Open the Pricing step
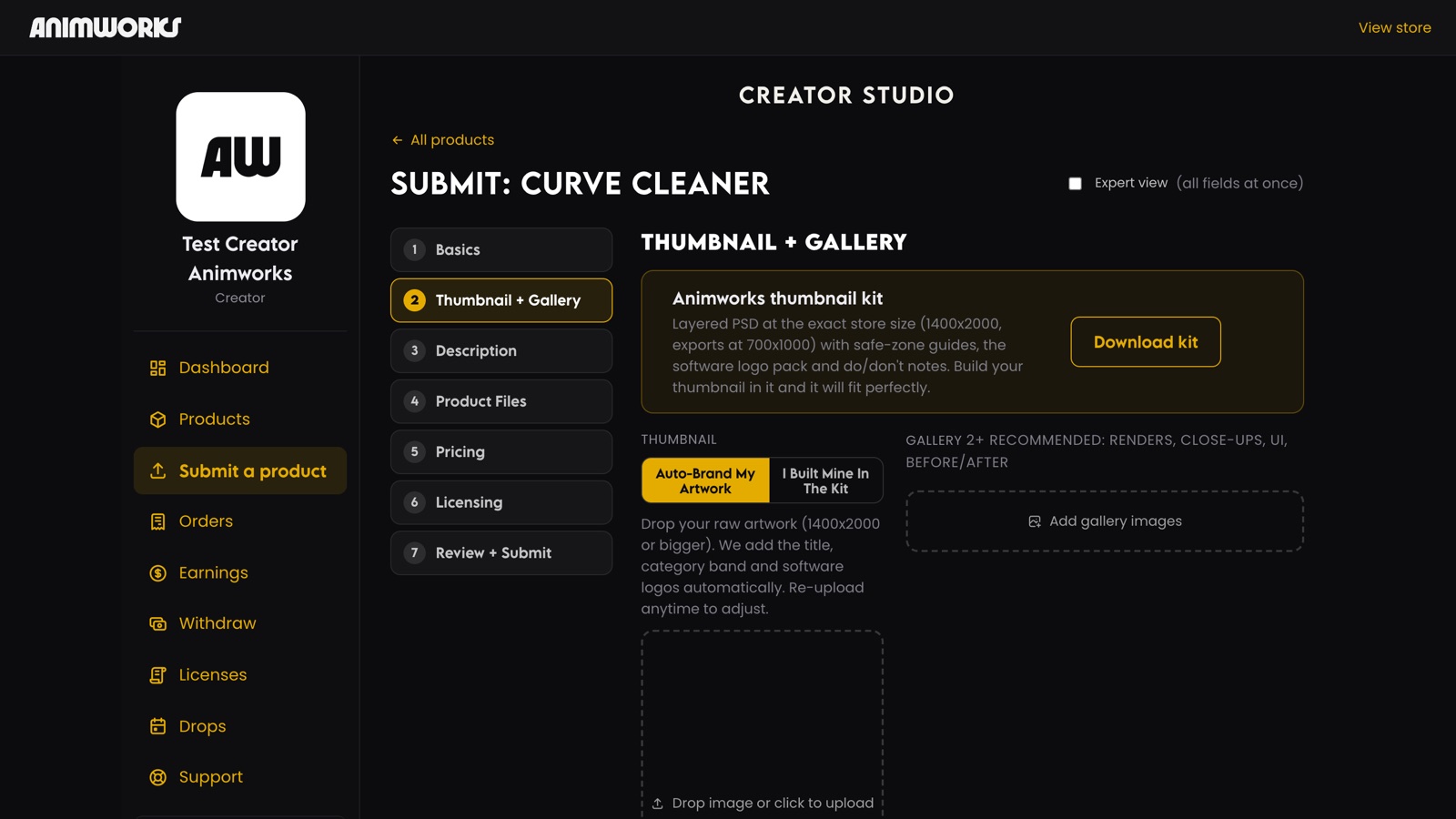Screen dimensions: 1456x819 pos(501,452)
